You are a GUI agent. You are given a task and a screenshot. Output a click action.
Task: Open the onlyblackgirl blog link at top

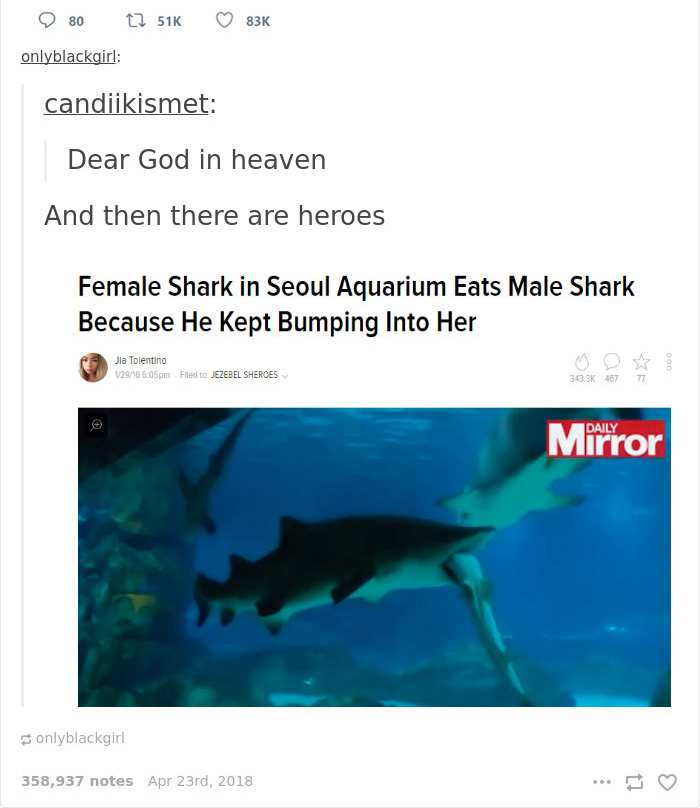coord(69,56)
